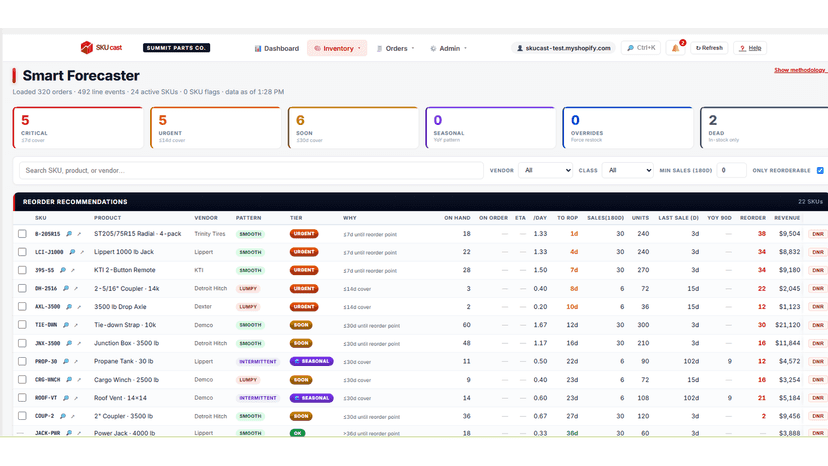The width and height of the screenshot is (828, 466).
Task: Select checkbox for 3500 lb Drop Axle row
Action: tap(22, 306)
